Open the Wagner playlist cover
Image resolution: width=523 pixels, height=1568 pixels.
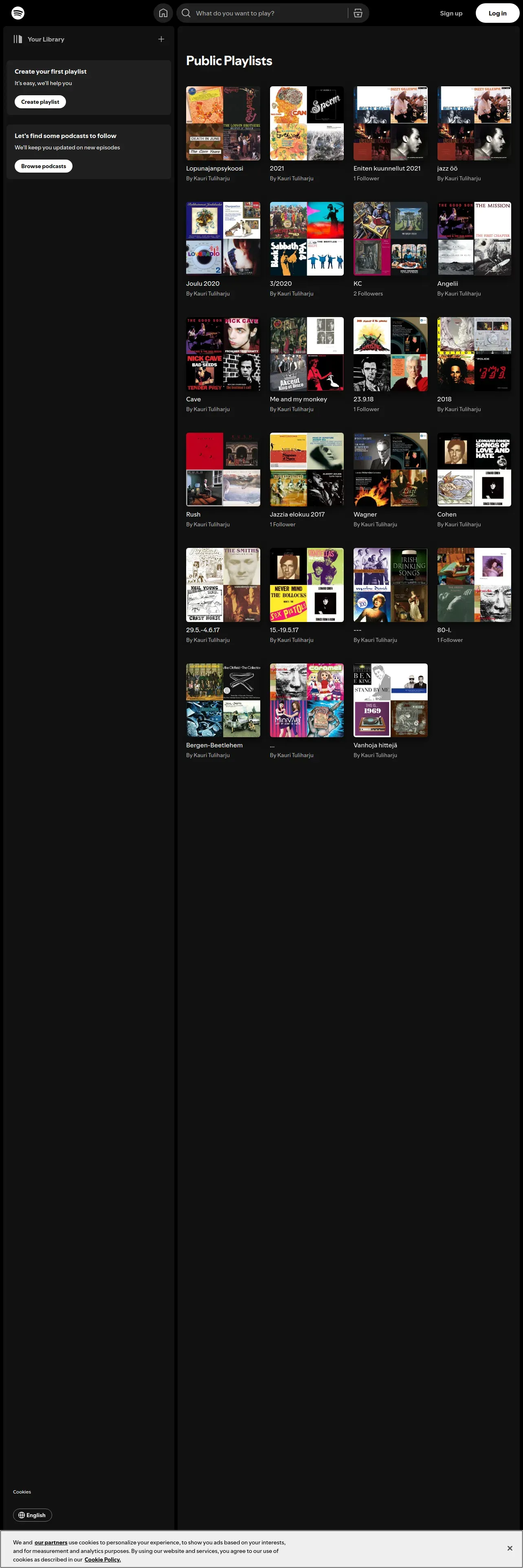tap(390, 469)
